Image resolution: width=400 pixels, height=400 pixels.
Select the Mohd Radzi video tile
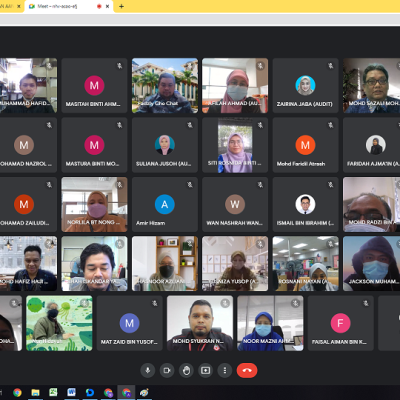pos(372,204)
